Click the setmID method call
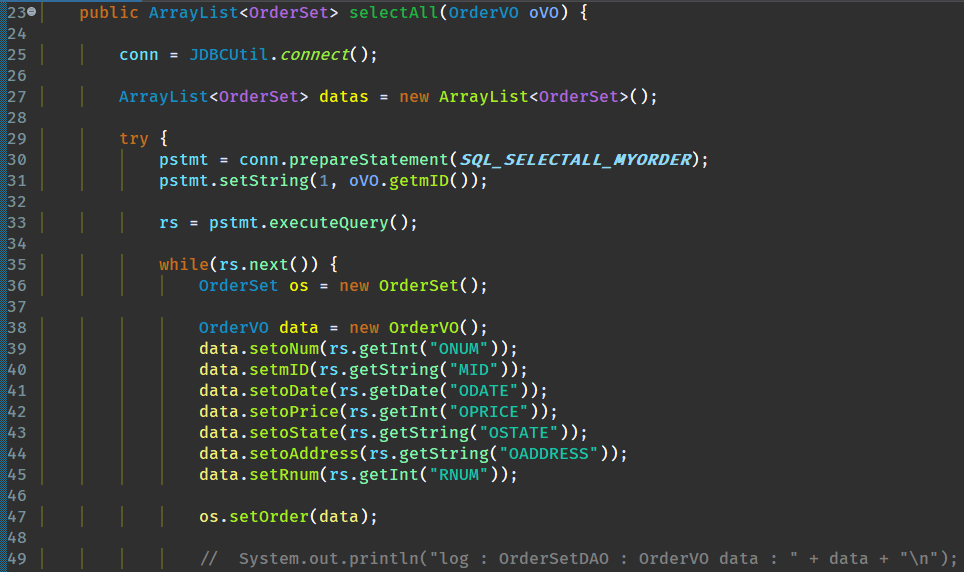The width and height of the screenshot is (964, 572). (279, 370)
